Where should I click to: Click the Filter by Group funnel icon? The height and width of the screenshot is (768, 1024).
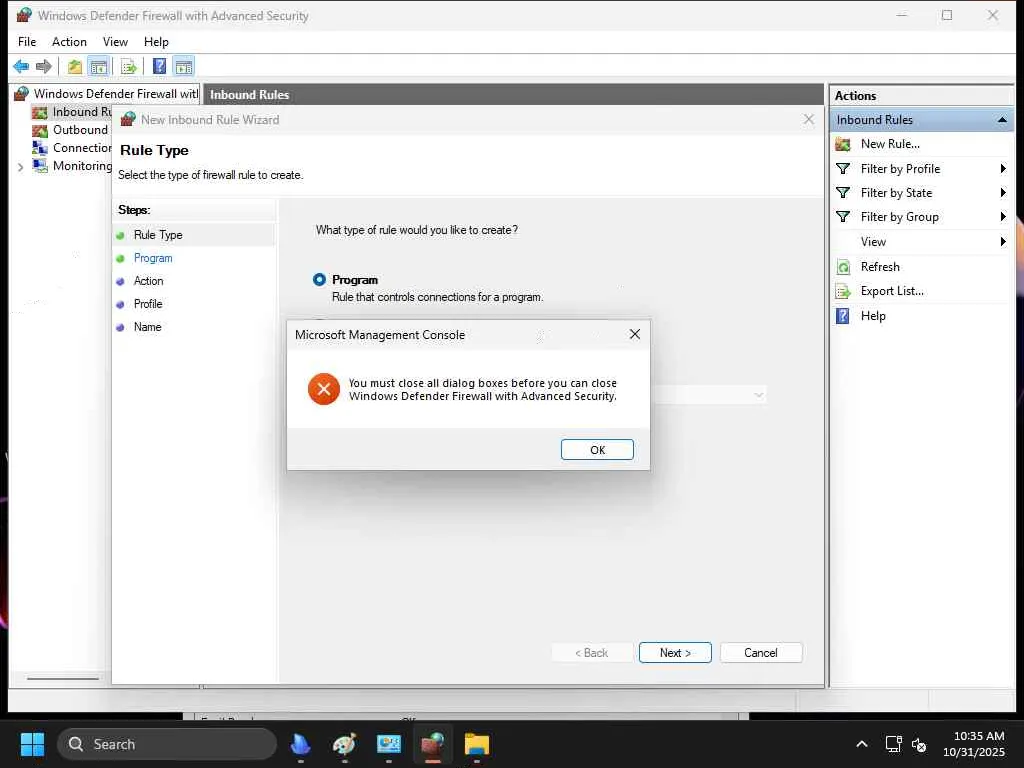843,217
